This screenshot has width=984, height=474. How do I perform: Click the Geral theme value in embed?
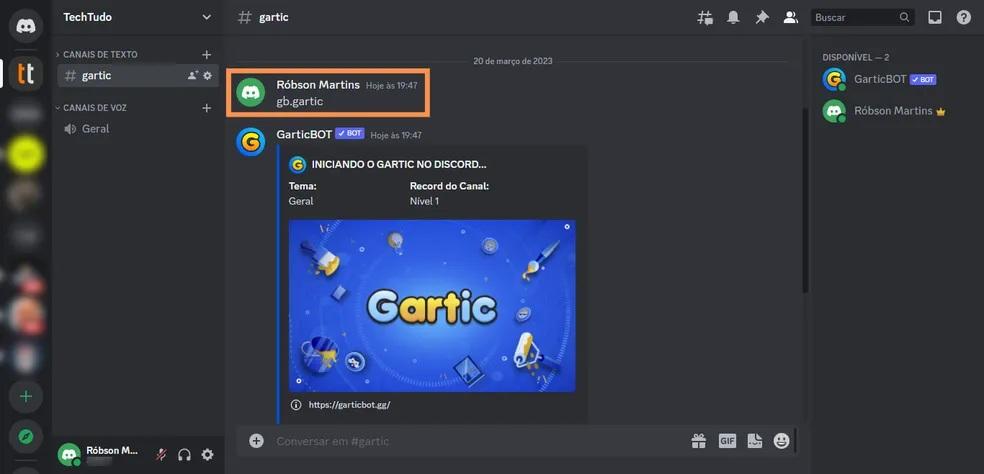point(301,202)
